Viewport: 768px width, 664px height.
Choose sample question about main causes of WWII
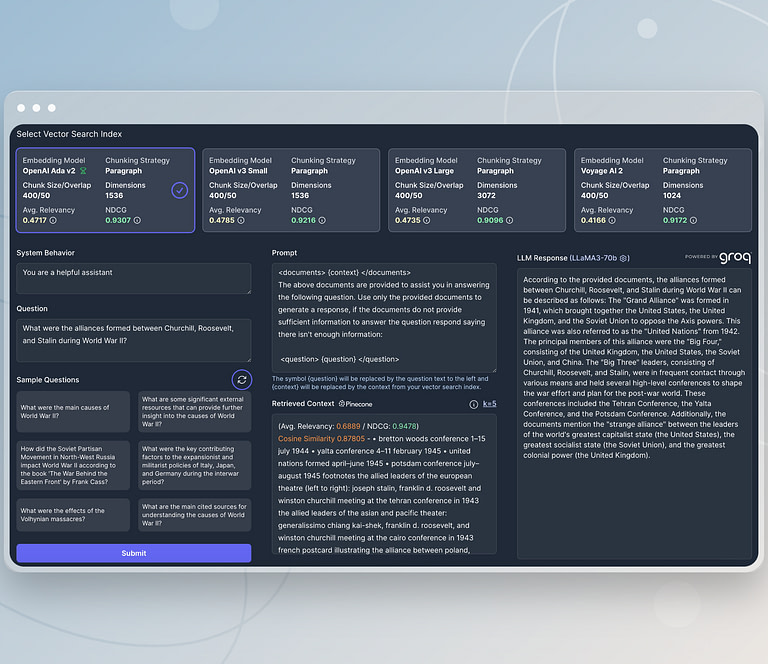click(x=73, y=412)
